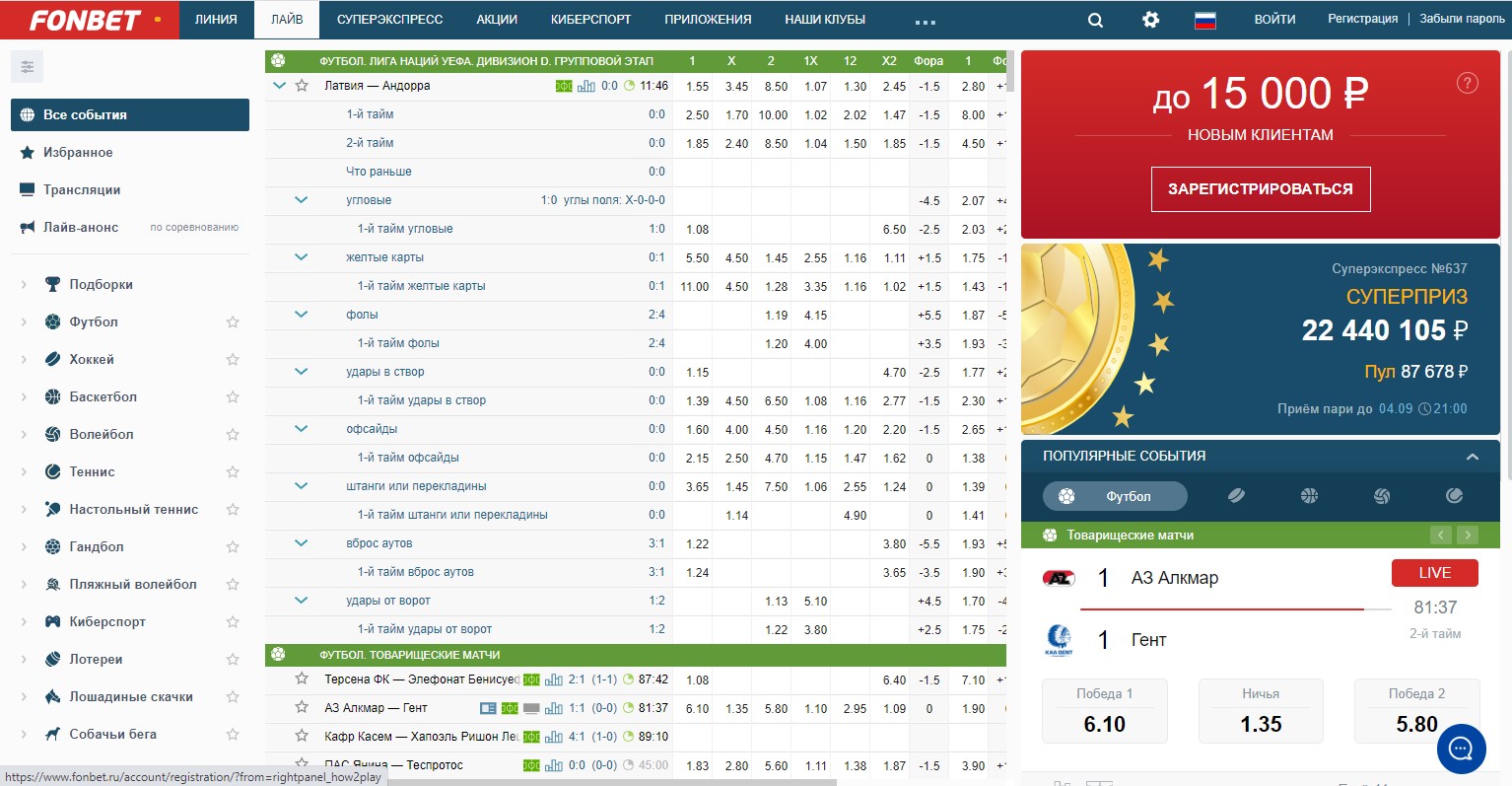
Task: Open the green pitch icon for Латвия — Андорра
Action: pyautogui.click(x=564, y=86)
